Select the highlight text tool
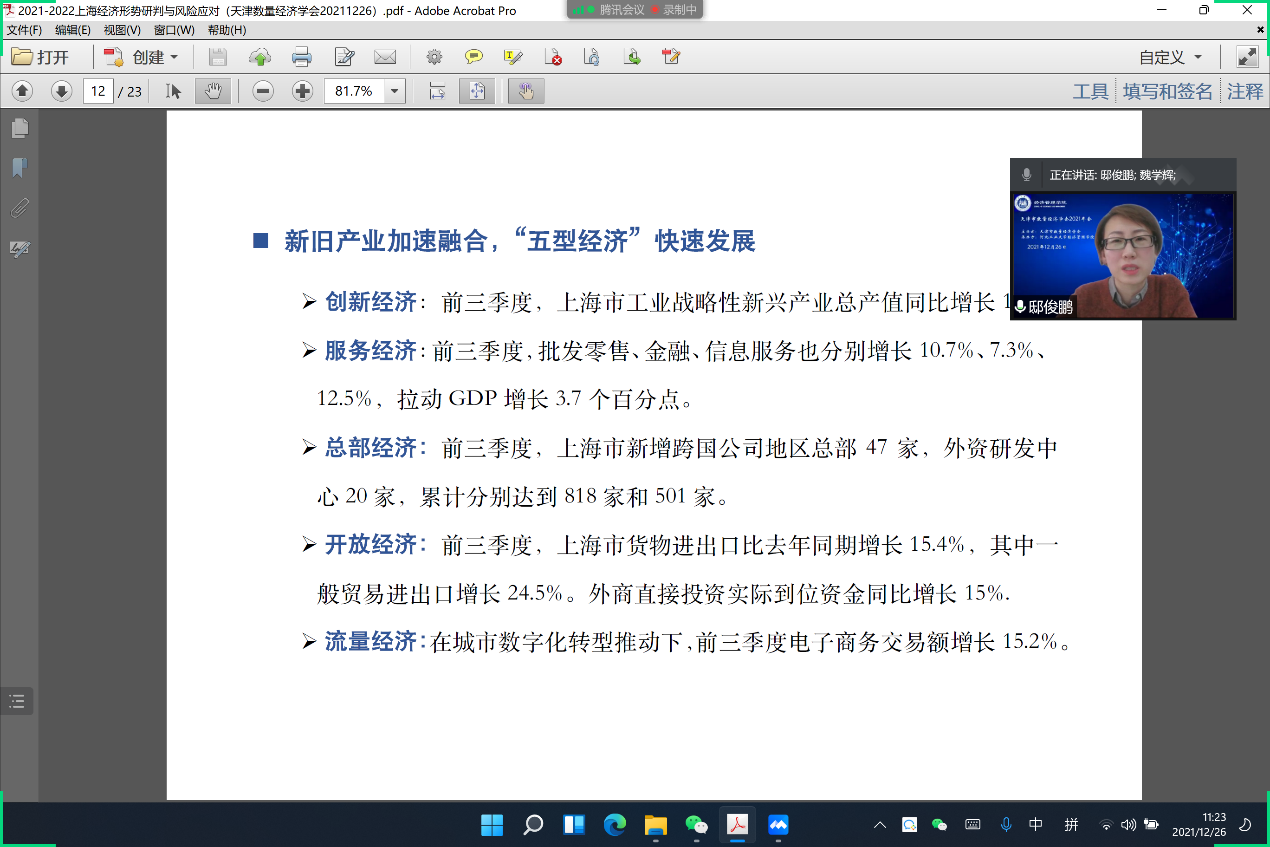The image size is (1270, 847). [513, 57]
